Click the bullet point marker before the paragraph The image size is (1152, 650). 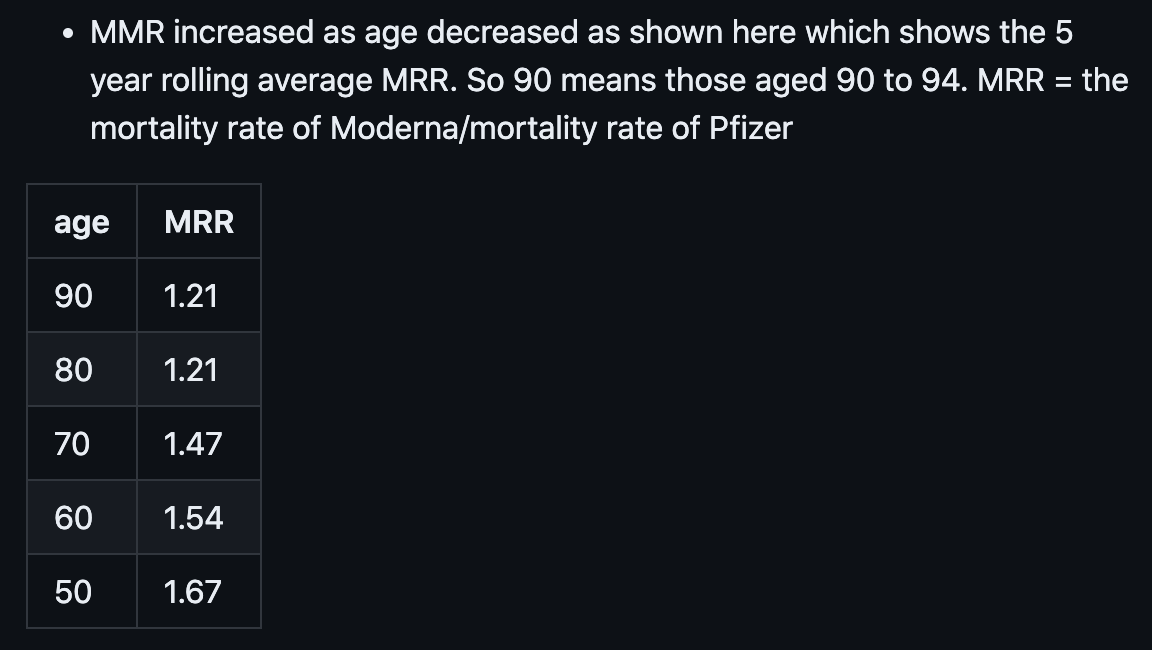click(67, 35)
